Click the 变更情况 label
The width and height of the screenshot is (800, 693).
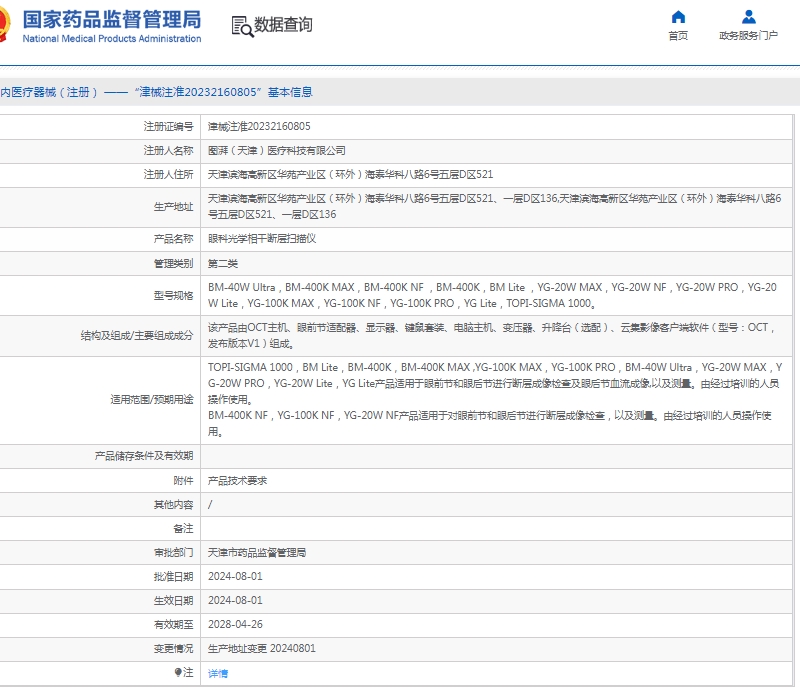coord(173,649)
